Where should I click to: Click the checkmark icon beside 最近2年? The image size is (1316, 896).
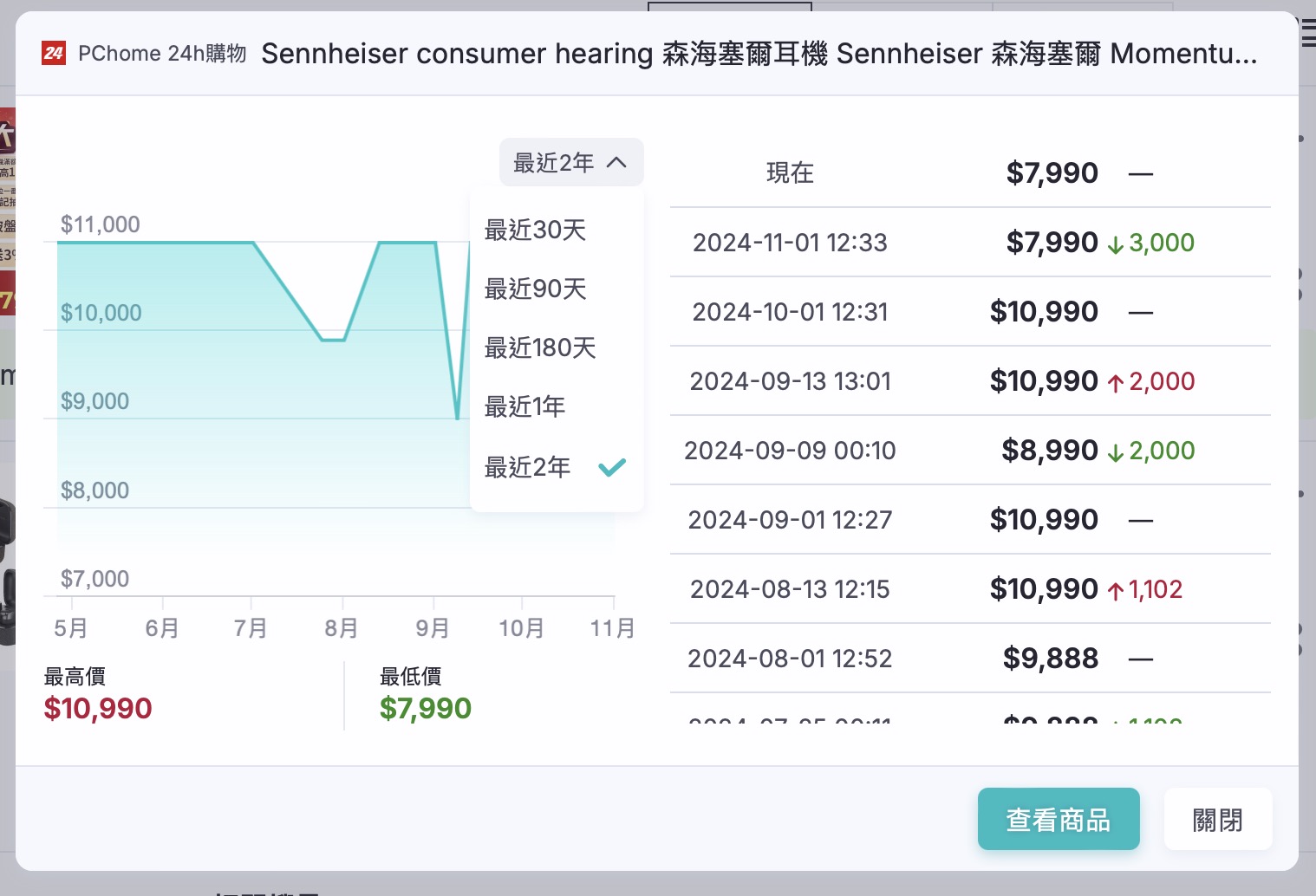(x=612, y=467)
